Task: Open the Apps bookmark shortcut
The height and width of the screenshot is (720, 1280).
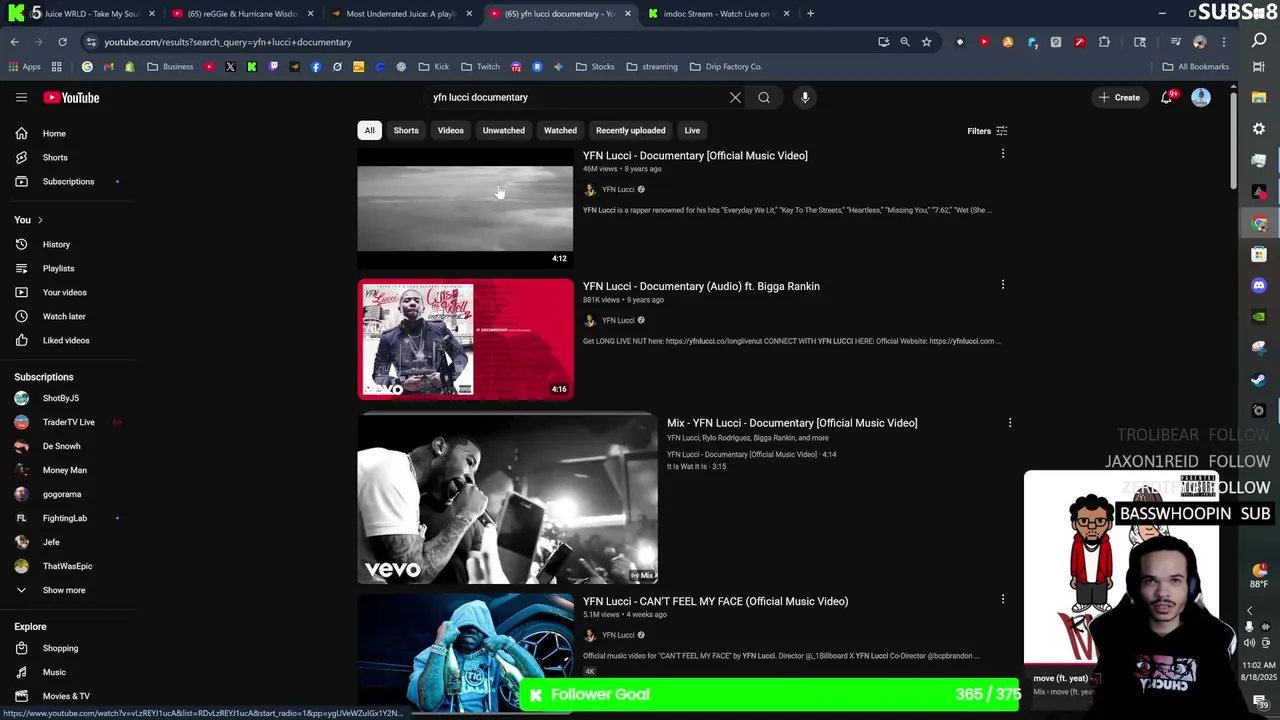Action: (25, 67)
